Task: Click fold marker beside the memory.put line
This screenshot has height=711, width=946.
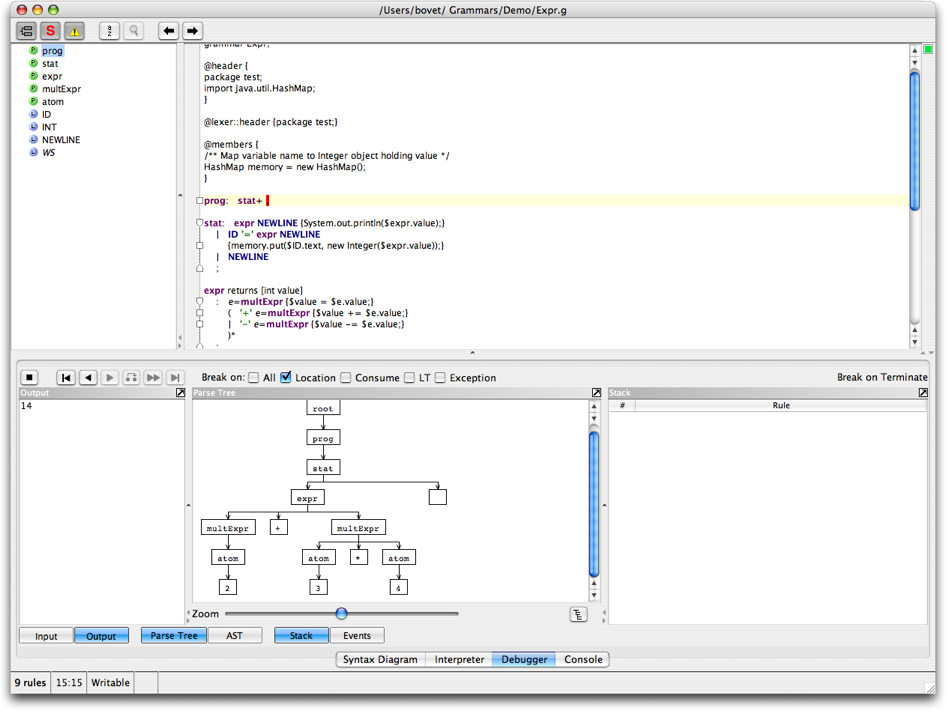Action: pyautogui.click(x=199, y=246)
